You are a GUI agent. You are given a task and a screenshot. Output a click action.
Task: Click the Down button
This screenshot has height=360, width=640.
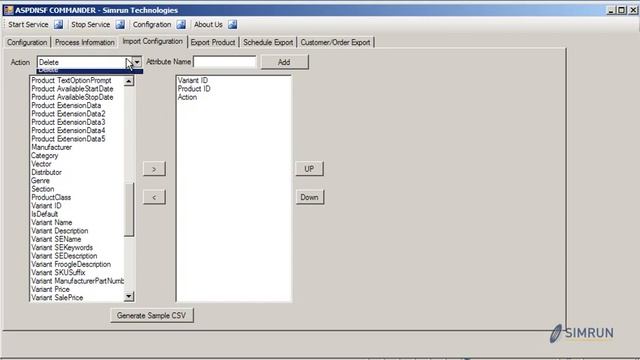coord(309,197)
